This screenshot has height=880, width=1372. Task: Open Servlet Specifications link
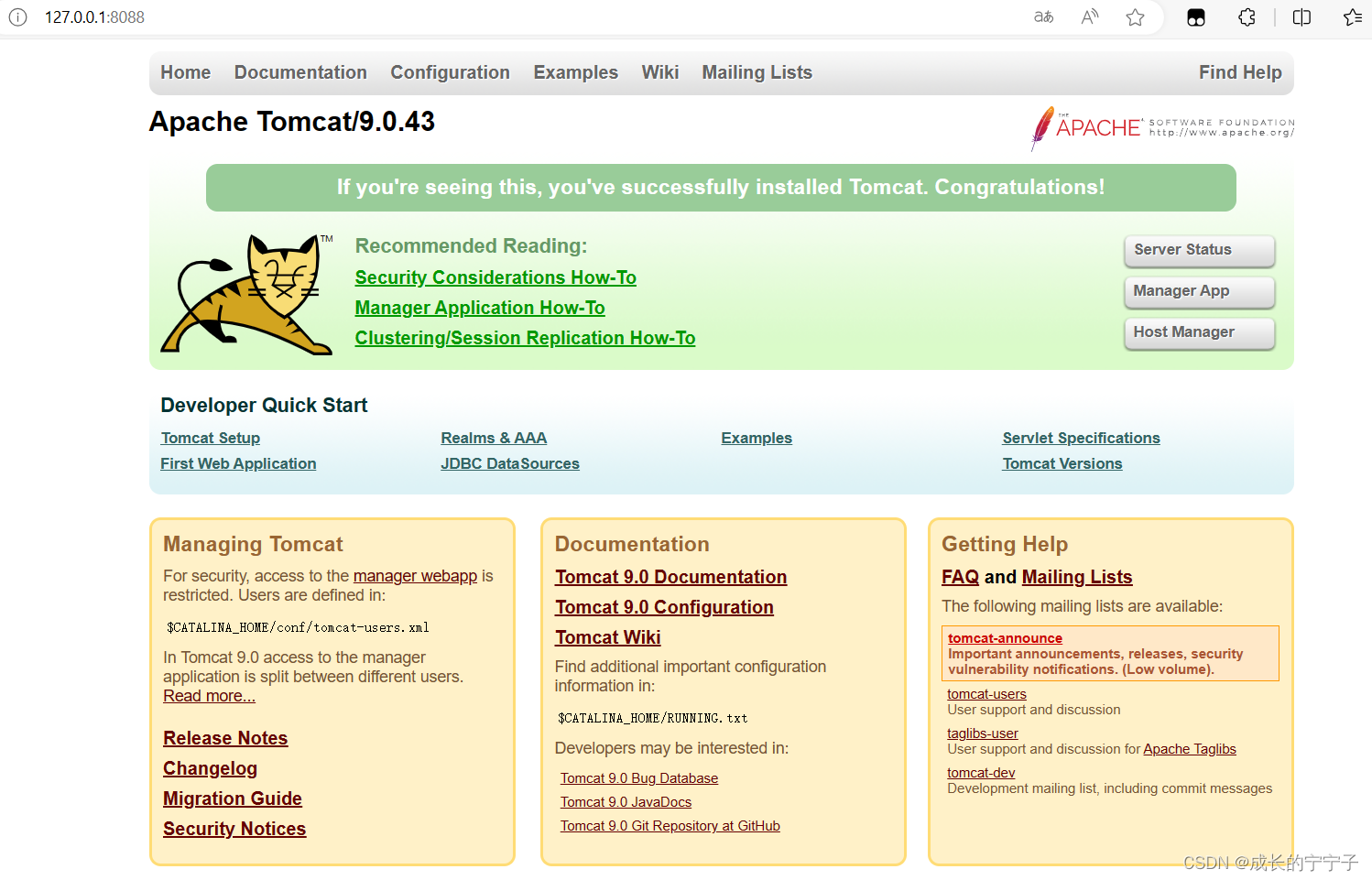tap(1081, 438)
